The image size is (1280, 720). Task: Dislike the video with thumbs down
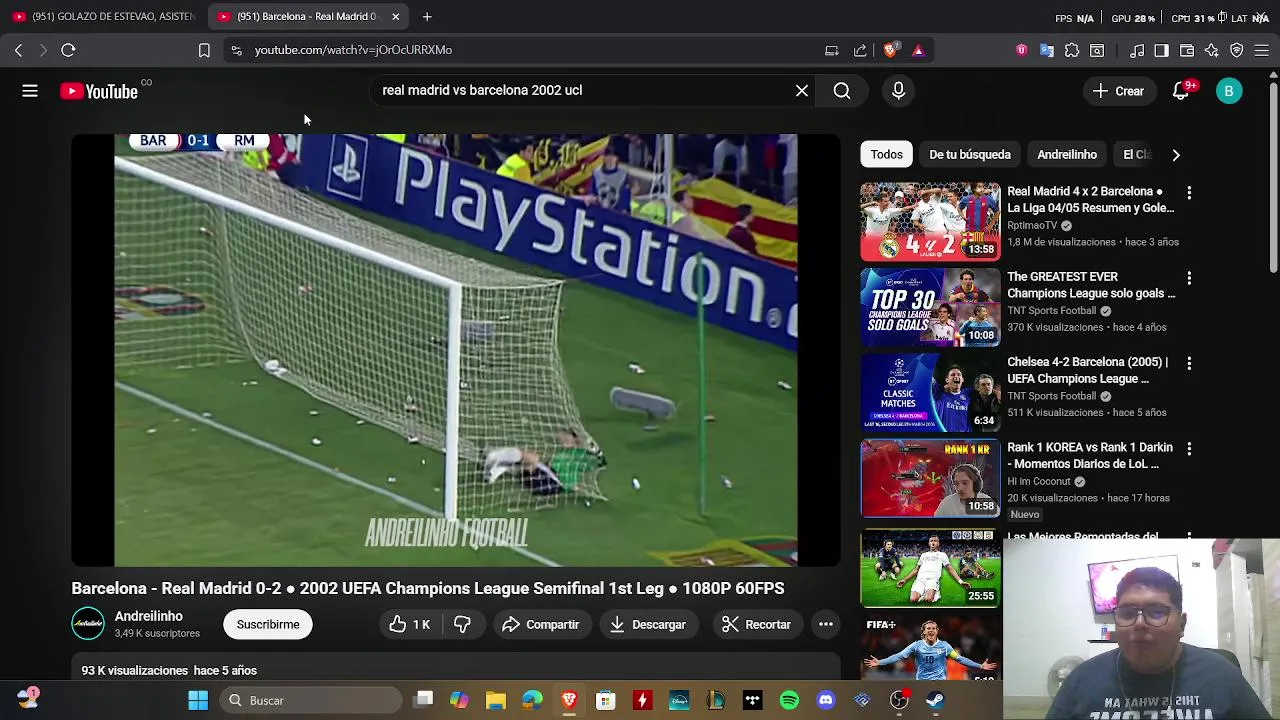[x=462, y=624]
